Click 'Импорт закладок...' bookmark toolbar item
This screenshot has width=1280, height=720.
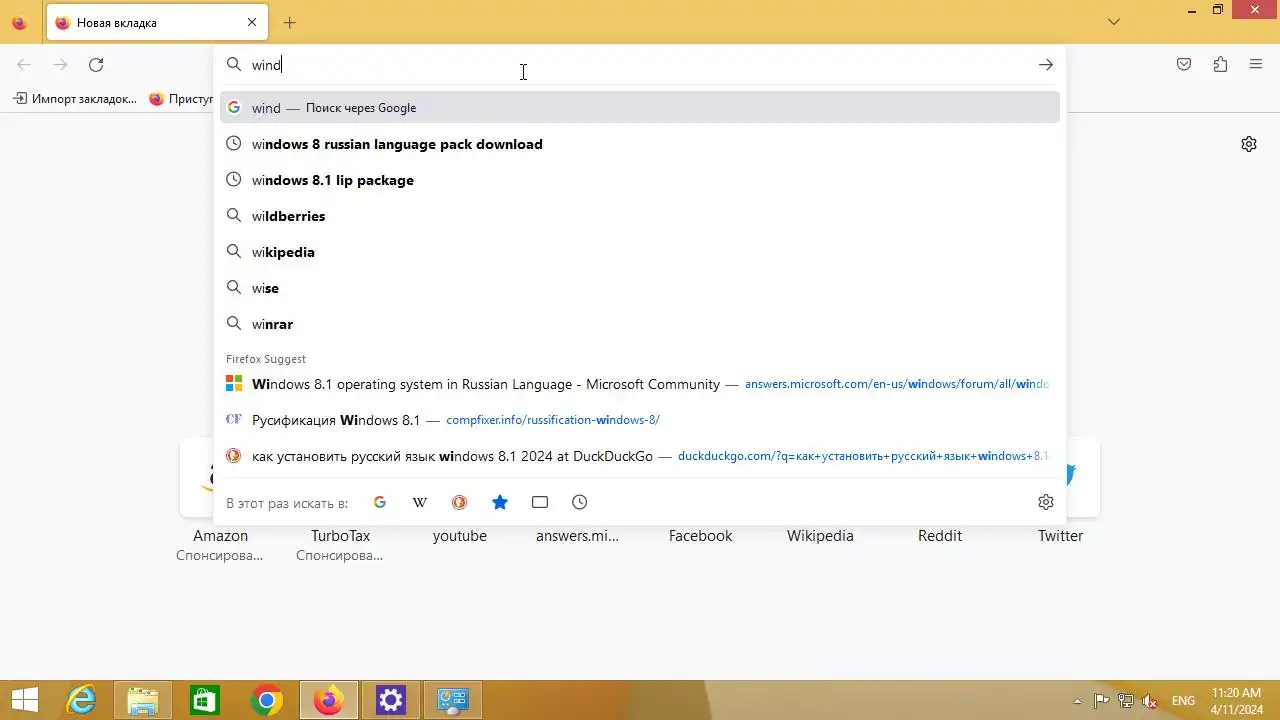pyautogui.click(x=75, y=99)
